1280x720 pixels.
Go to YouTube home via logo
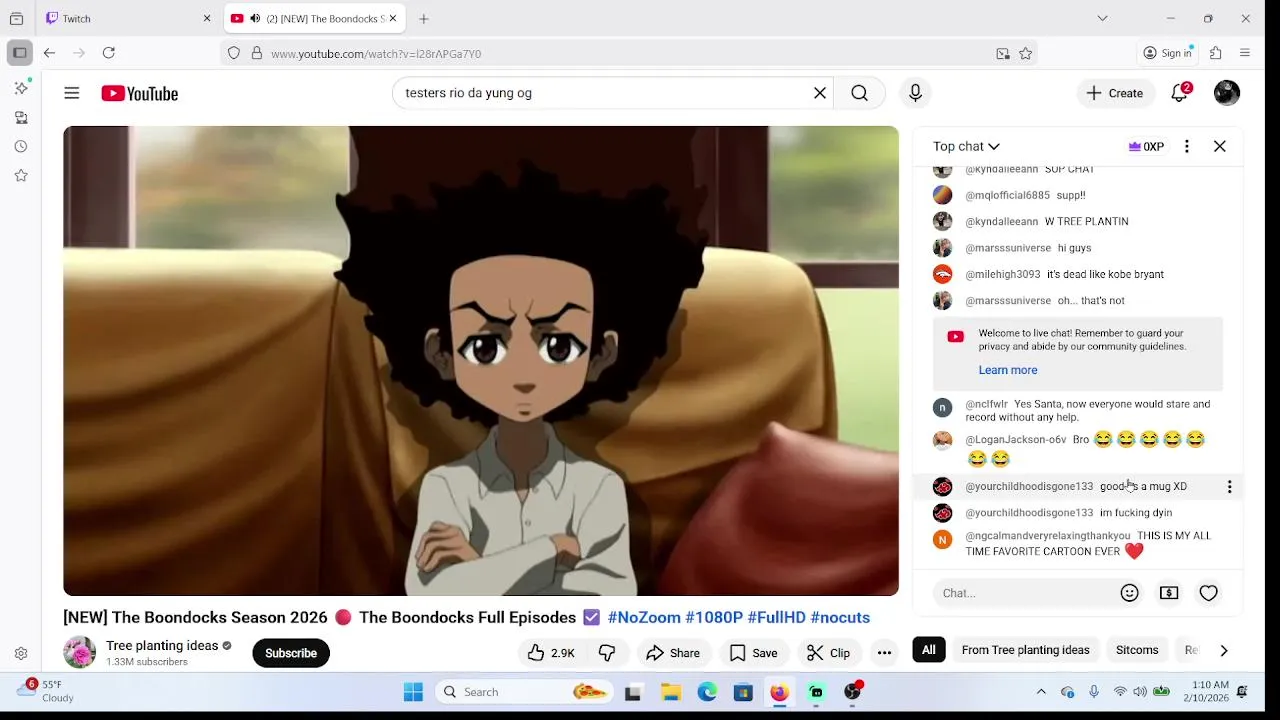(x=139, y=93)
